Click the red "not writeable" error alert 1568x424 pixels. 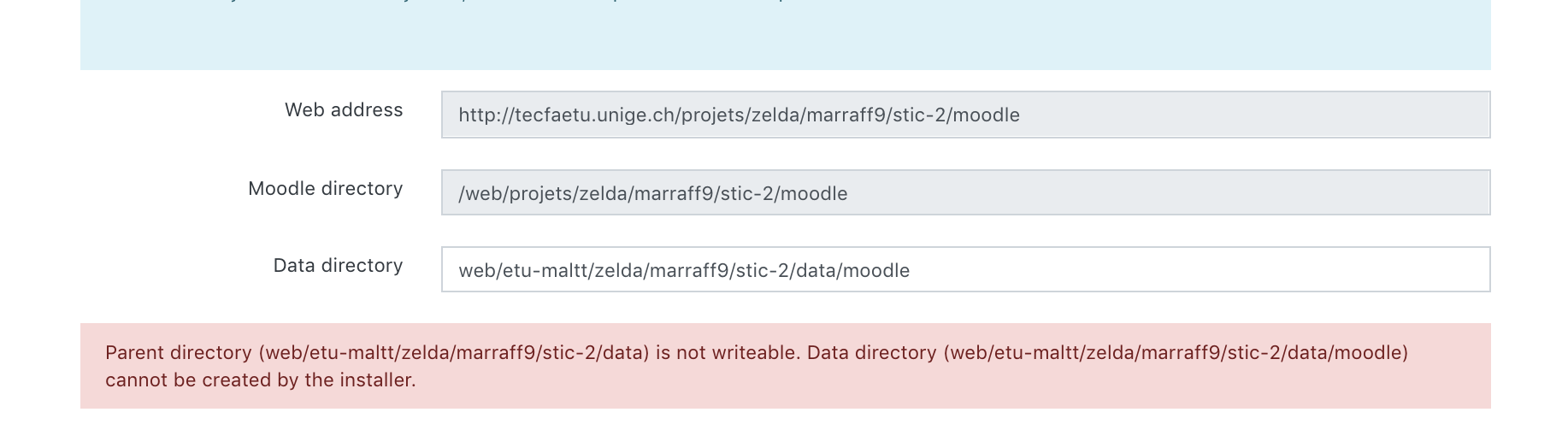tap(785, 366)
